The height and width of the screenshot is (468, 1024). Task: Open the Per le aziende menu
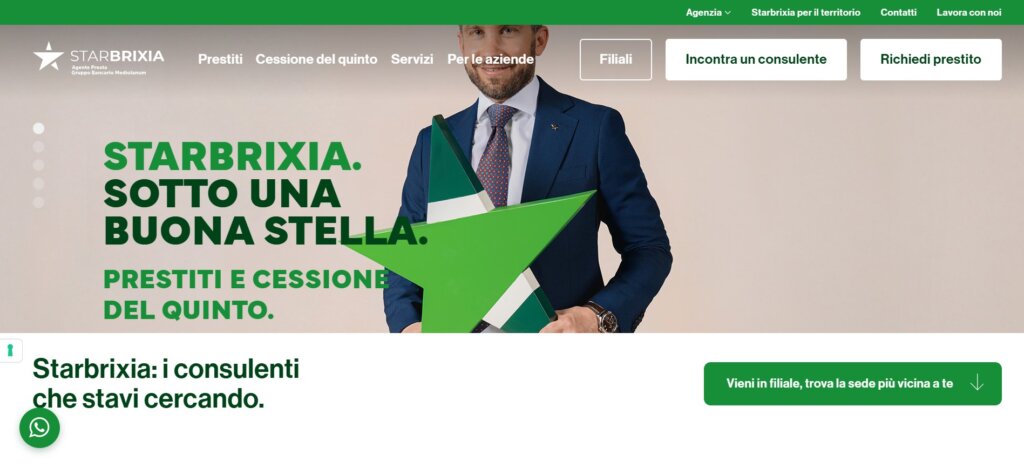point(490,59)
